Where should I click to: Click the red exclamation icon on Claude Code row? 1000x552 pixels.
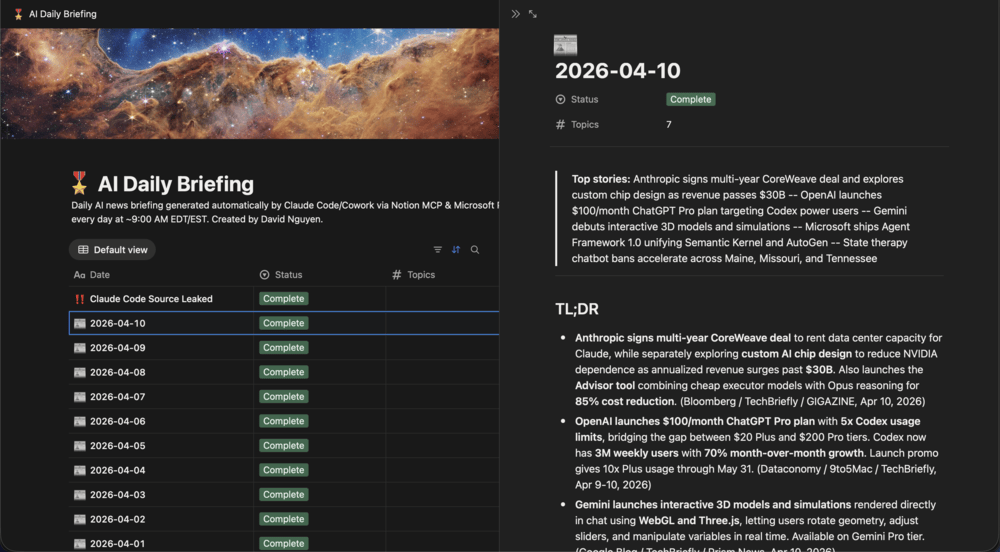pyautogui.click(x=80, y=299)
